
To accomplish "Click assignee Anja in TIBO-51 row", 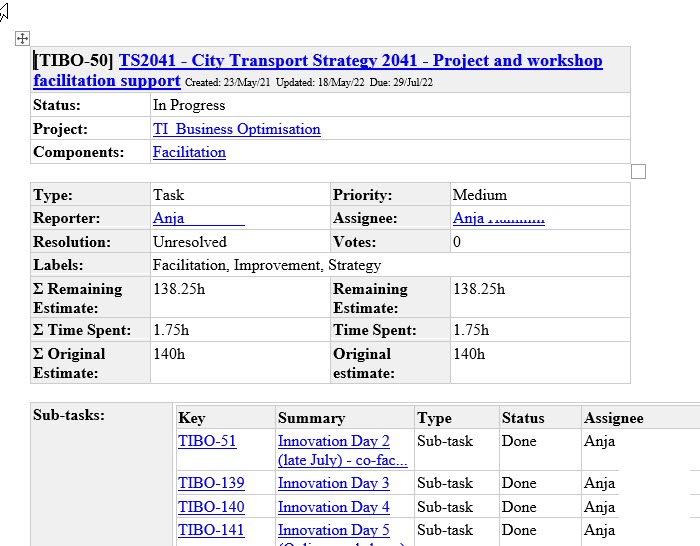I will tap(600, 441).
